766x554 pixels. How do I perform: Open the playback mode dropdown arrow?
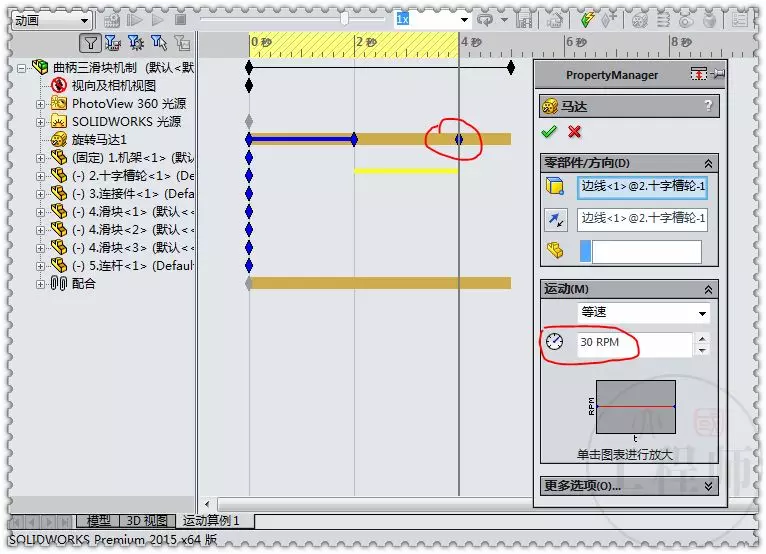pos(504,20)
